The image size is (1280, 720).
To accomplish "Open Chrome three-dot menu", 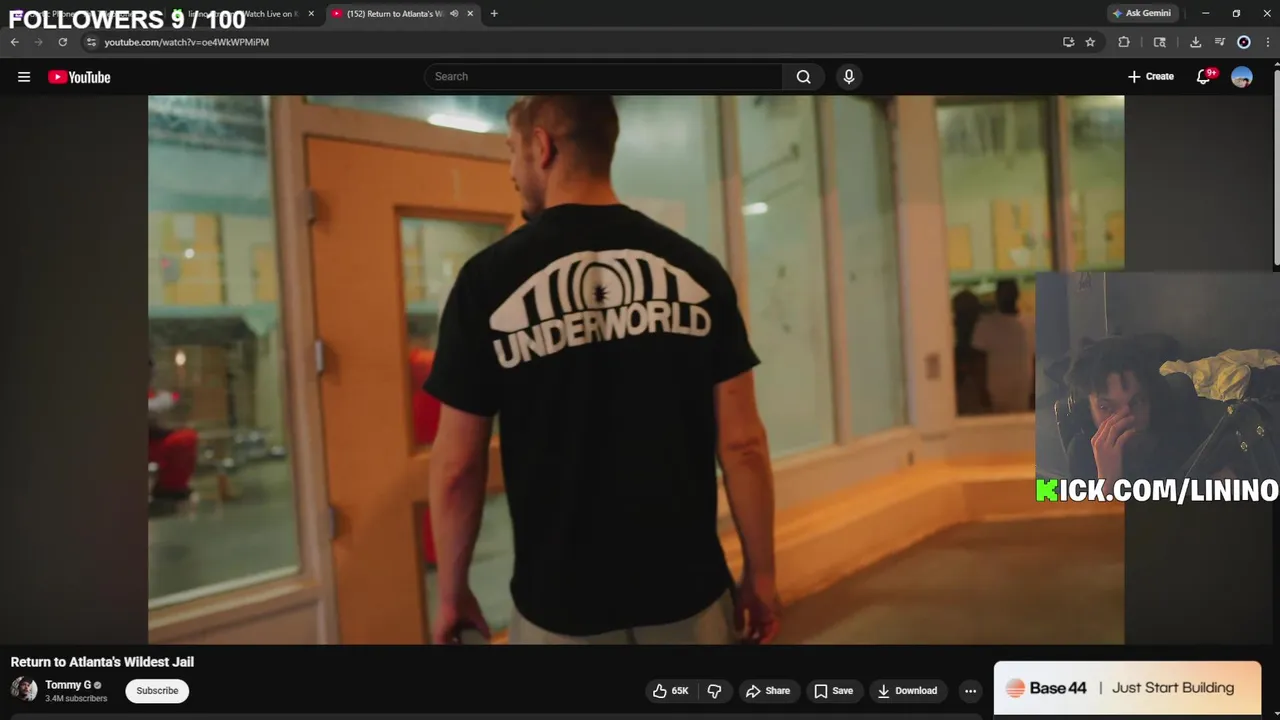I will click(x=1267, y=42).
